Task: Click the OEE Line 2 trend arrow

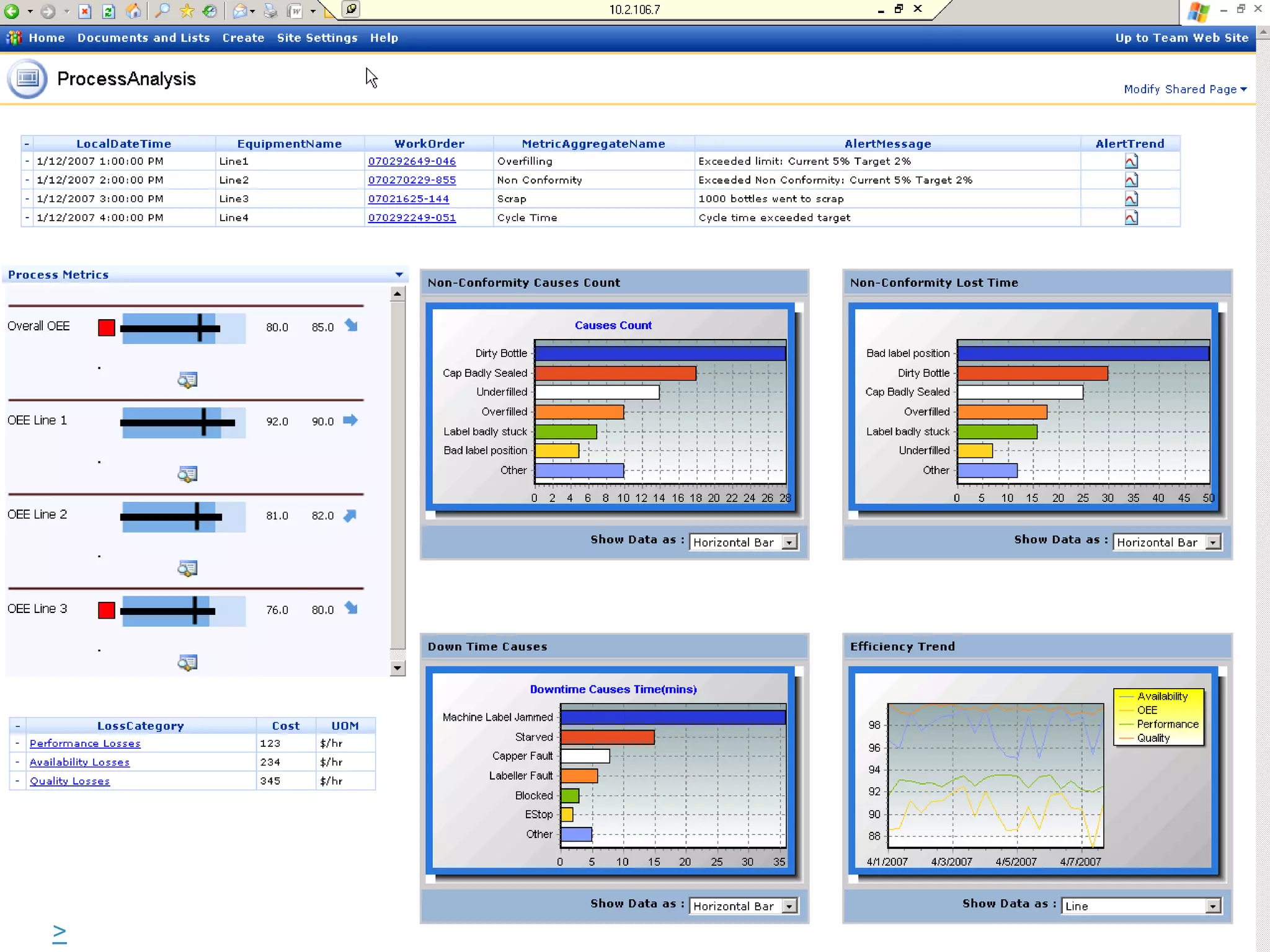Action: pos(350,515)
